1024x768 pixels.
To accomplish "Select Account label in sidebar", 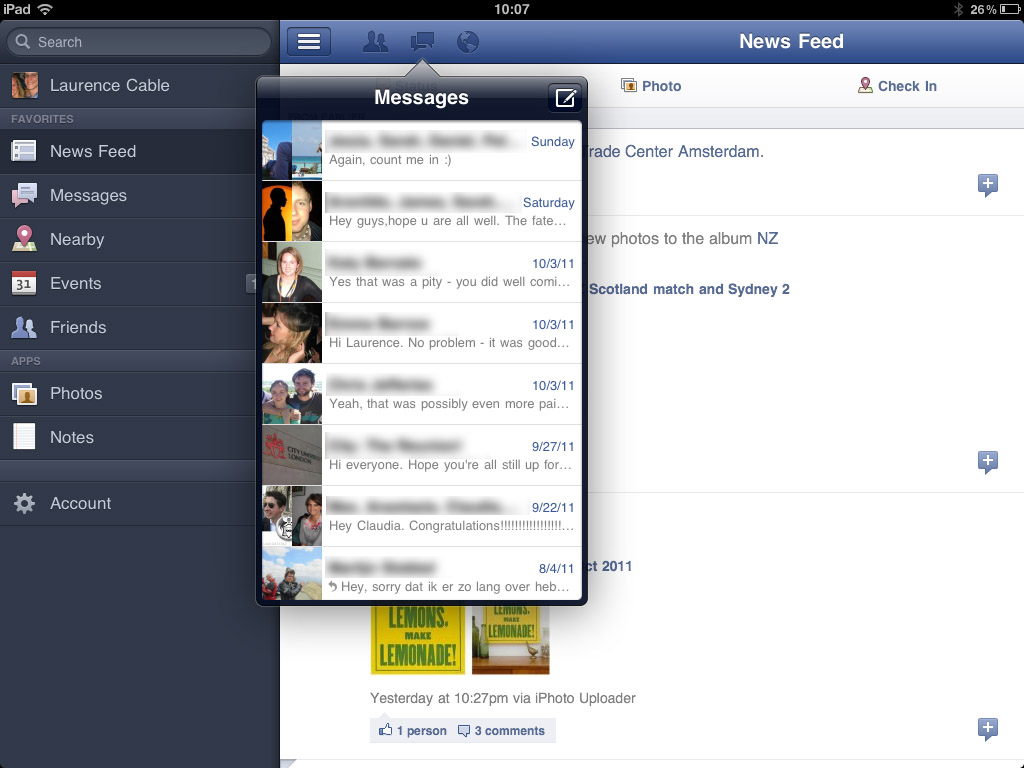I will [80, 503].
